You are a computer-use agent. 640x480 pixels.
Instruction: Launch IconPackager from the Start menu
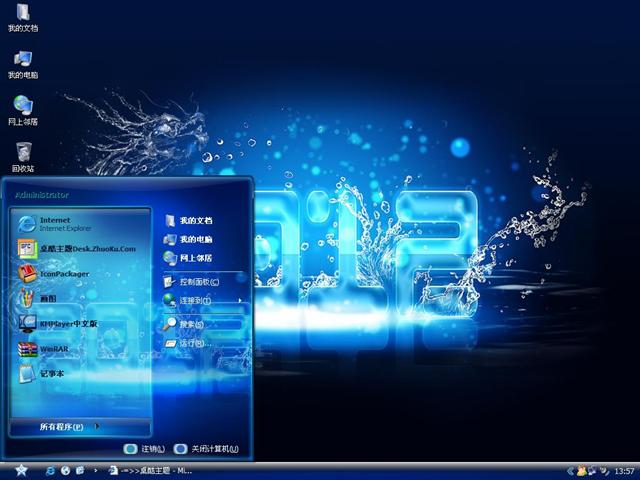64,274
